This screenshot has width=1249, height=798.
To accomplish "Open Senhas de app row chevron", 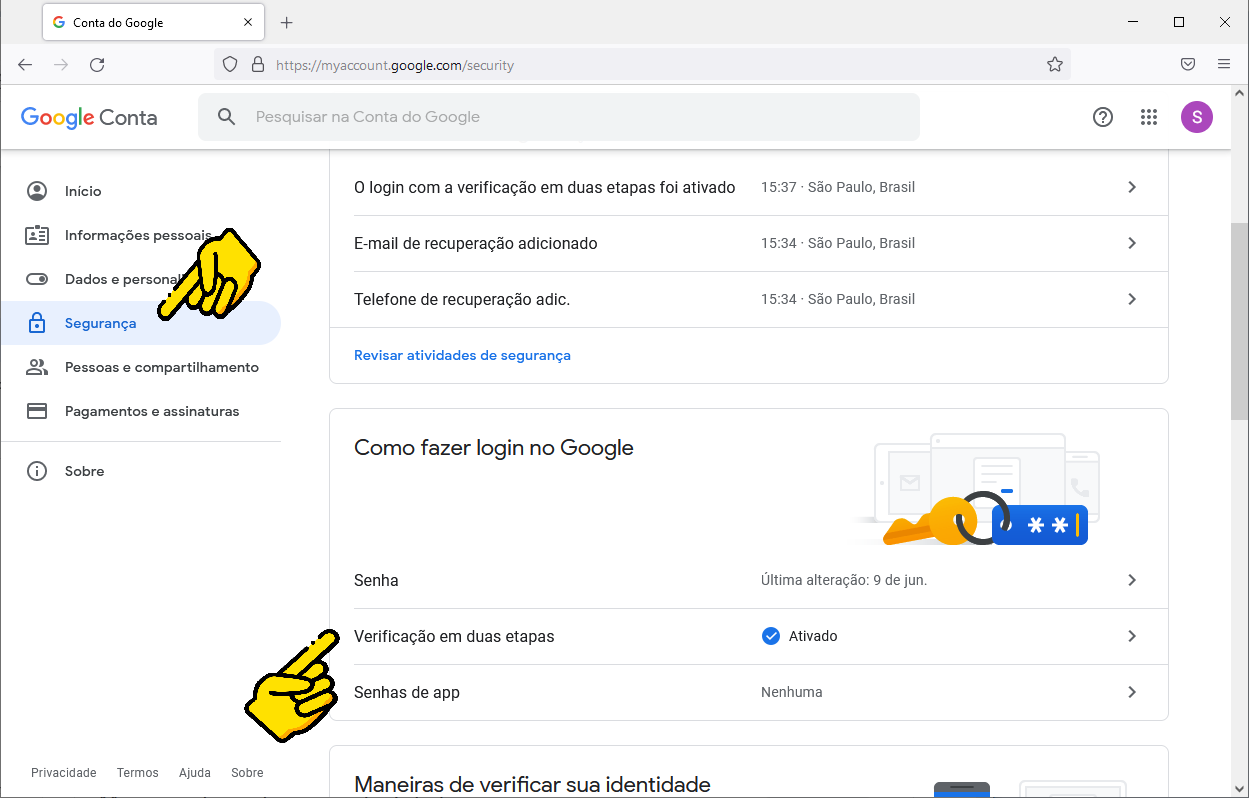I will (x=1132, y=692).
